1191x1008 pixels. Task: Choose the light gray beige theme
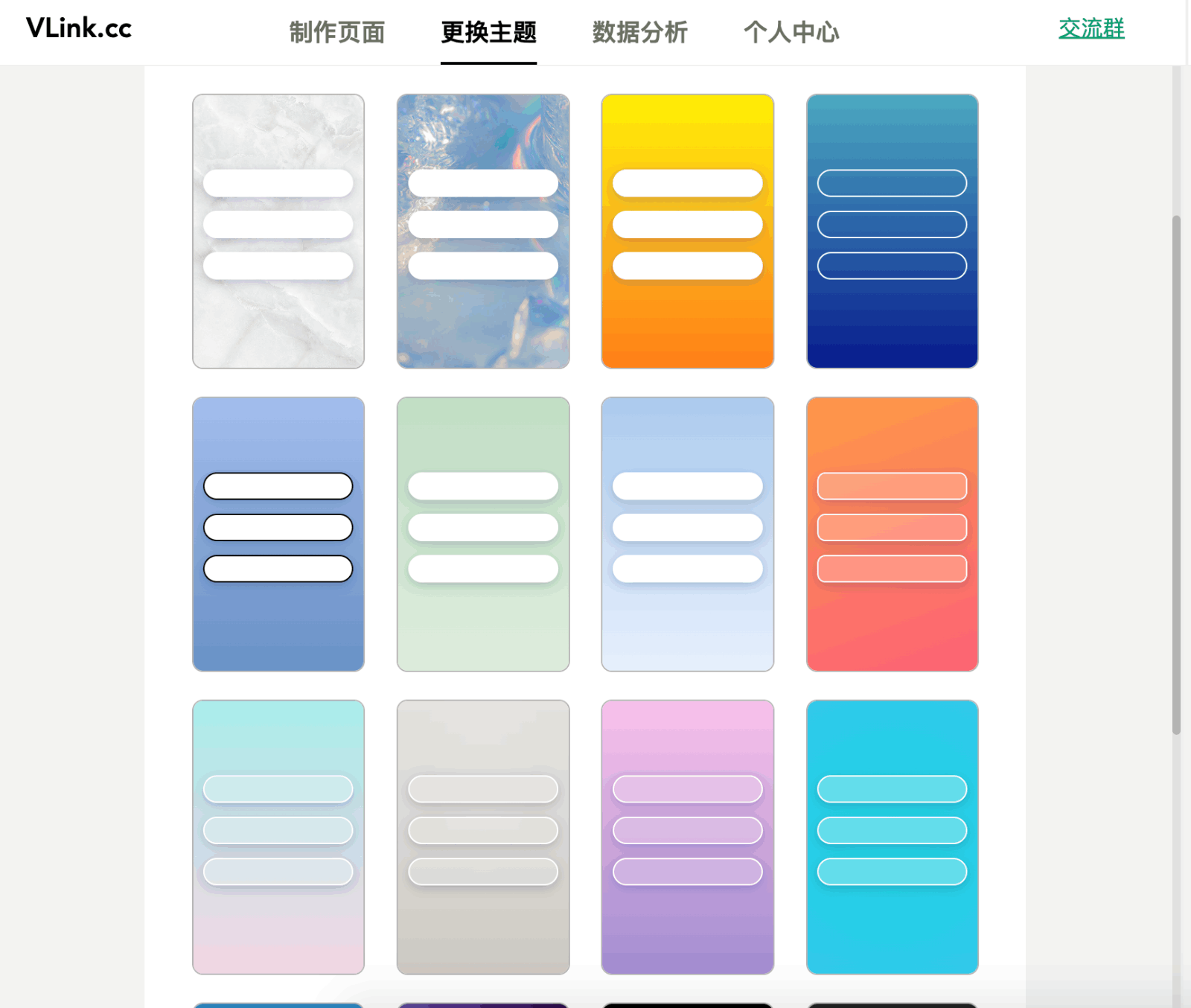(x=483, y=837)
